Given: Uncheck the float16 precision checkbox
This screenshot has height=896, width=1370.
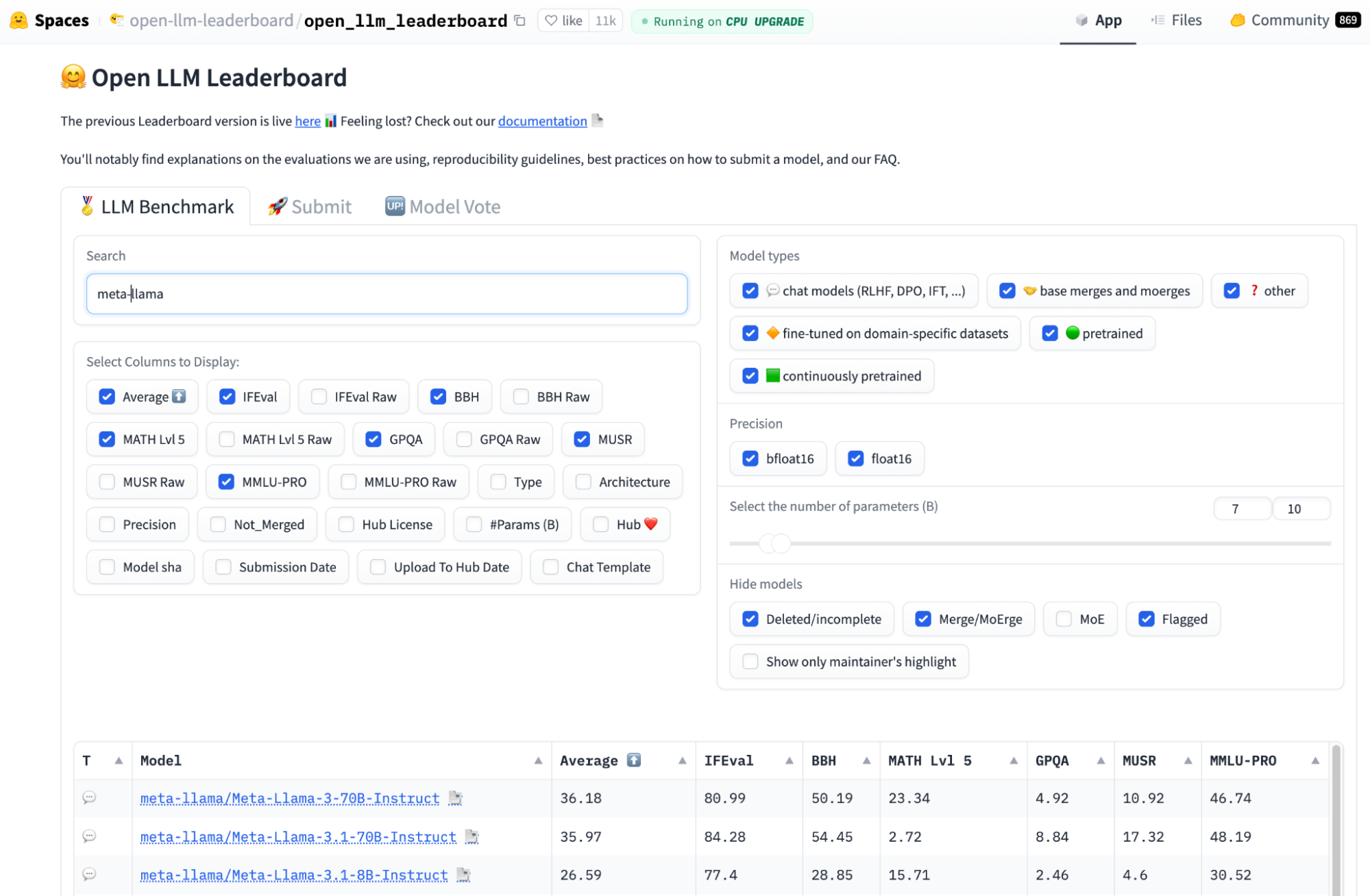Looking at the screenshot, I should (855, 458).
